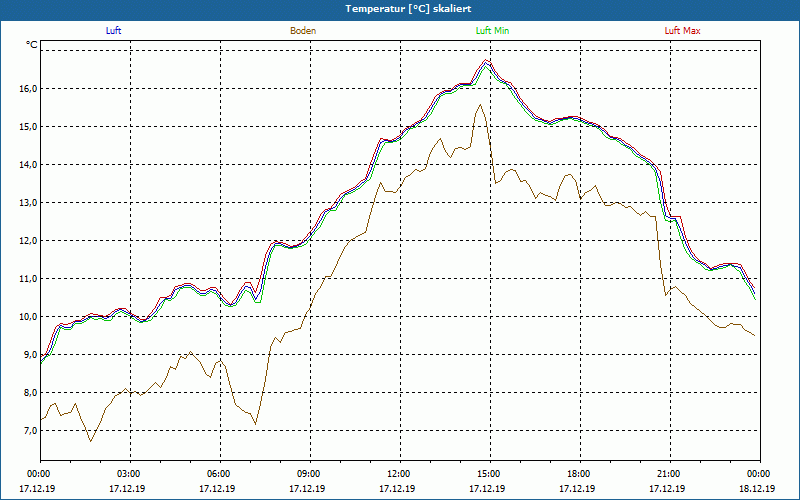Click the Boden curve peak before 15:00
Image resolution: width=800 pixels, height=500 pixels.
480,105
